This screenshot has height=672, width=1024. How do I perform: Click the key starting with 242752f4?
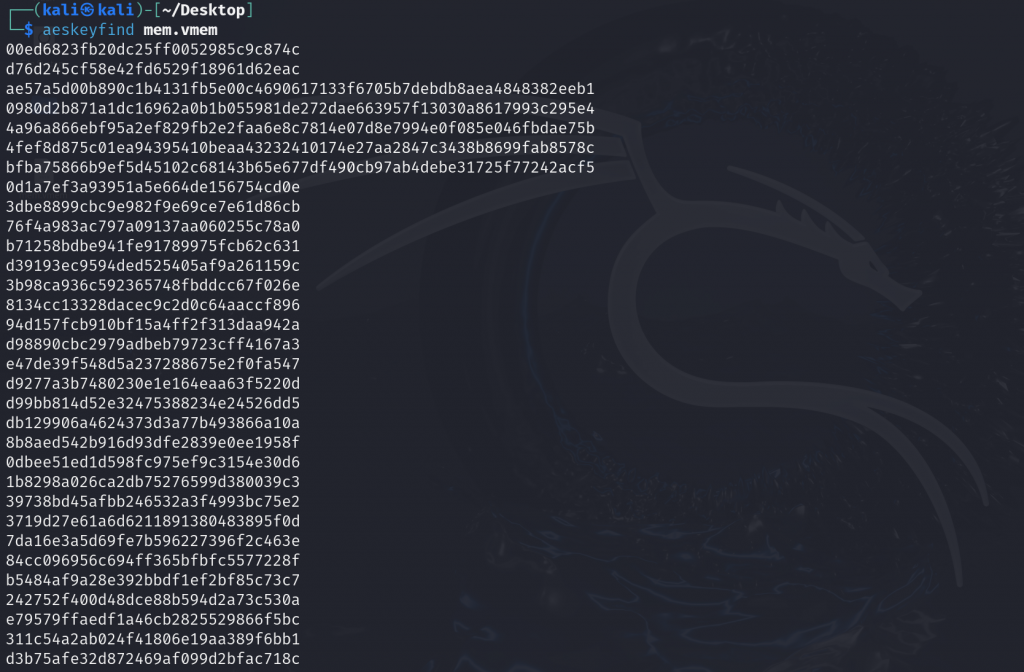(153, 600)
